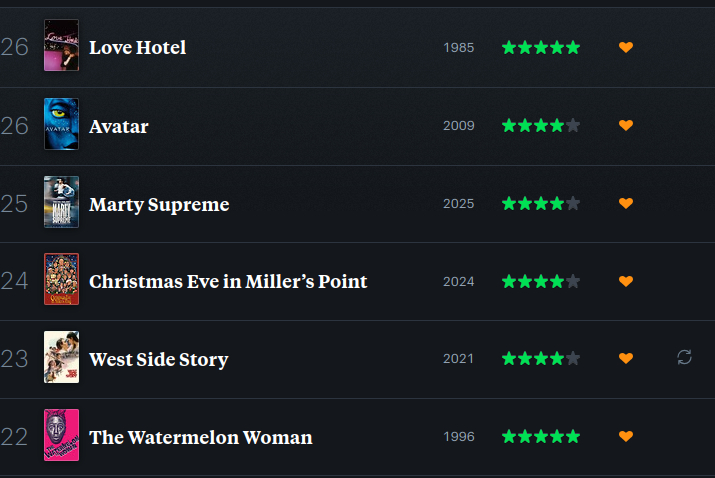Click the Love Hotel poster thumbnail
The width and height of the screenshot is (715, 478).
(61, 46)
